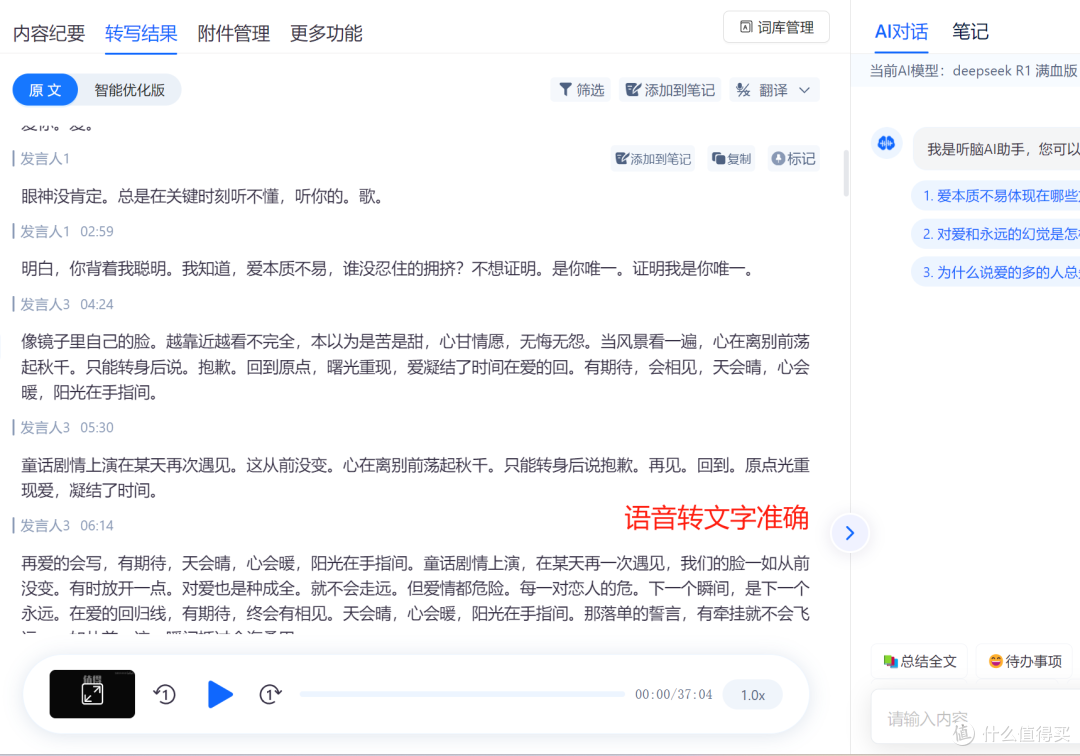Skip forward with the forward icon
Viewport: 1080px width, 756px height.
[x=270, y=694]
